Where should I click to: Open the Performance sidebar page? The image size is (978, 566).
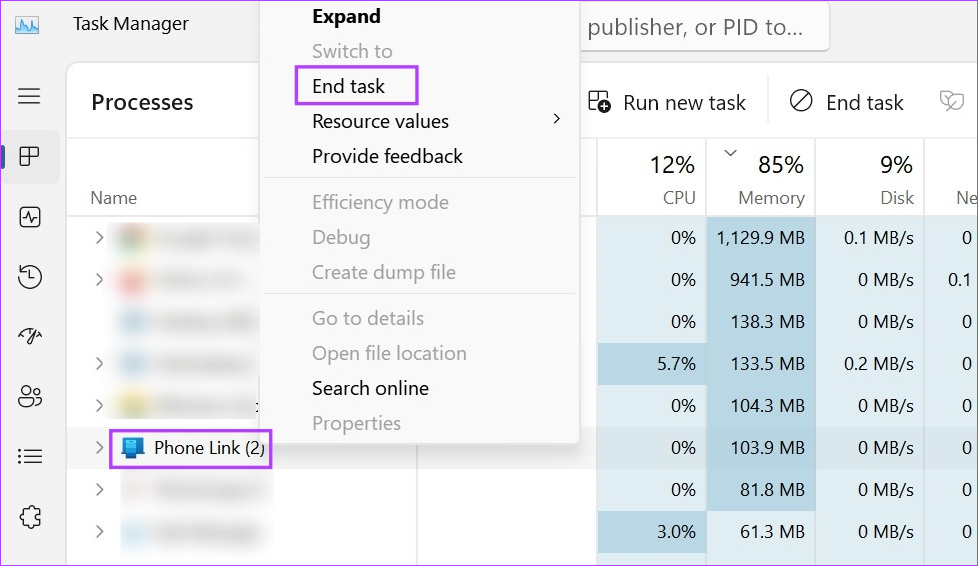[x=29, y=217]
